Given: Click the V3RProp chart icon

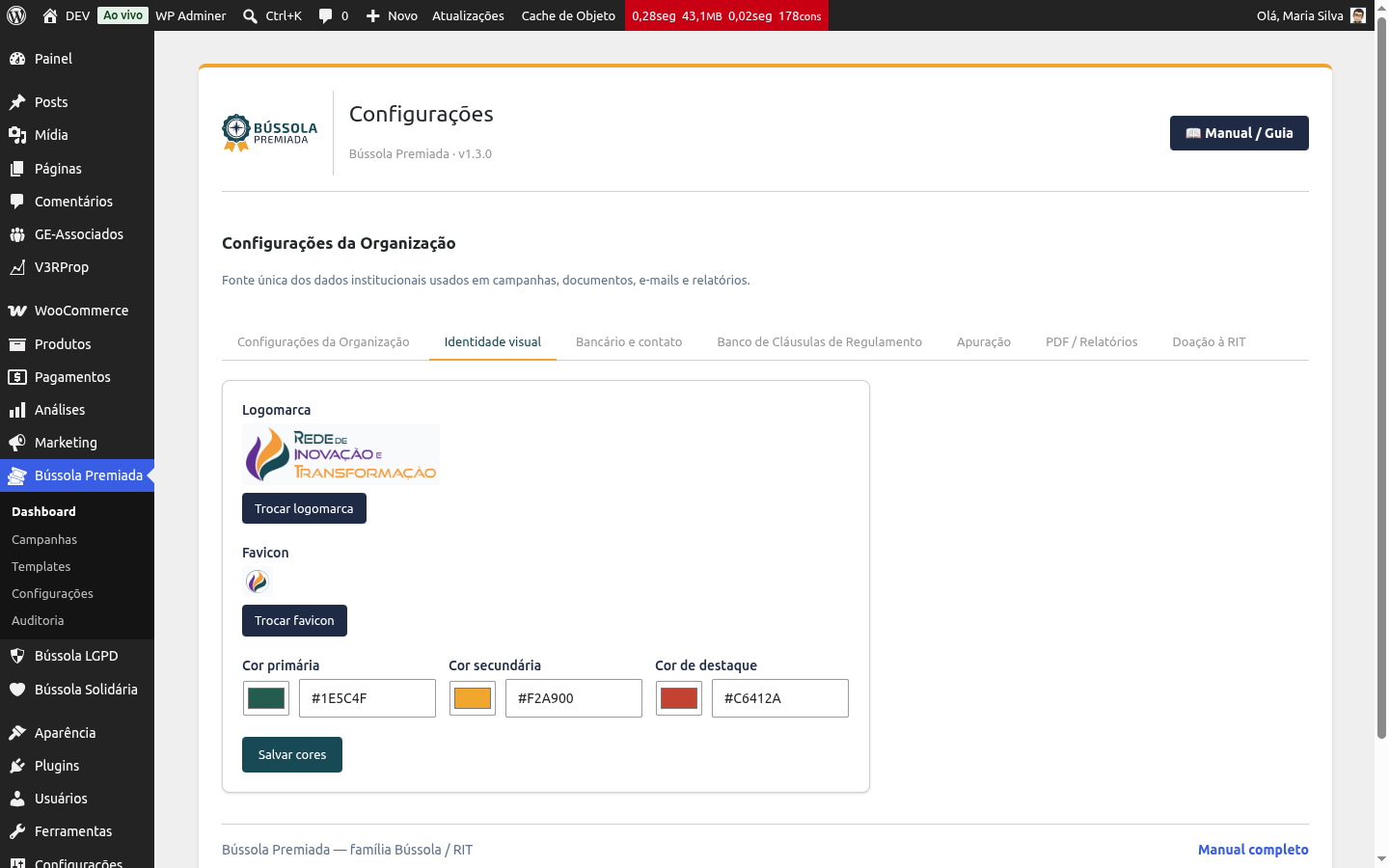Looking at the screenshot, I should [17, 267].
